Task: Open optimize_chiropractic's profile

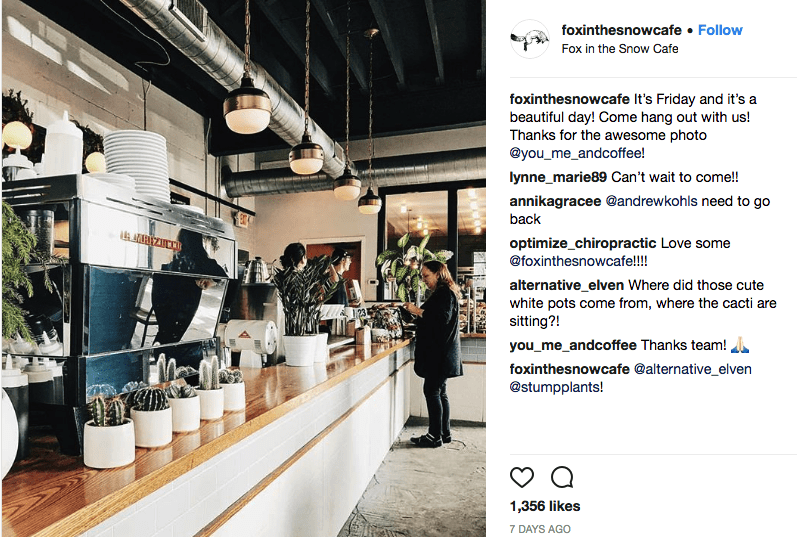Action: (583, 243)
